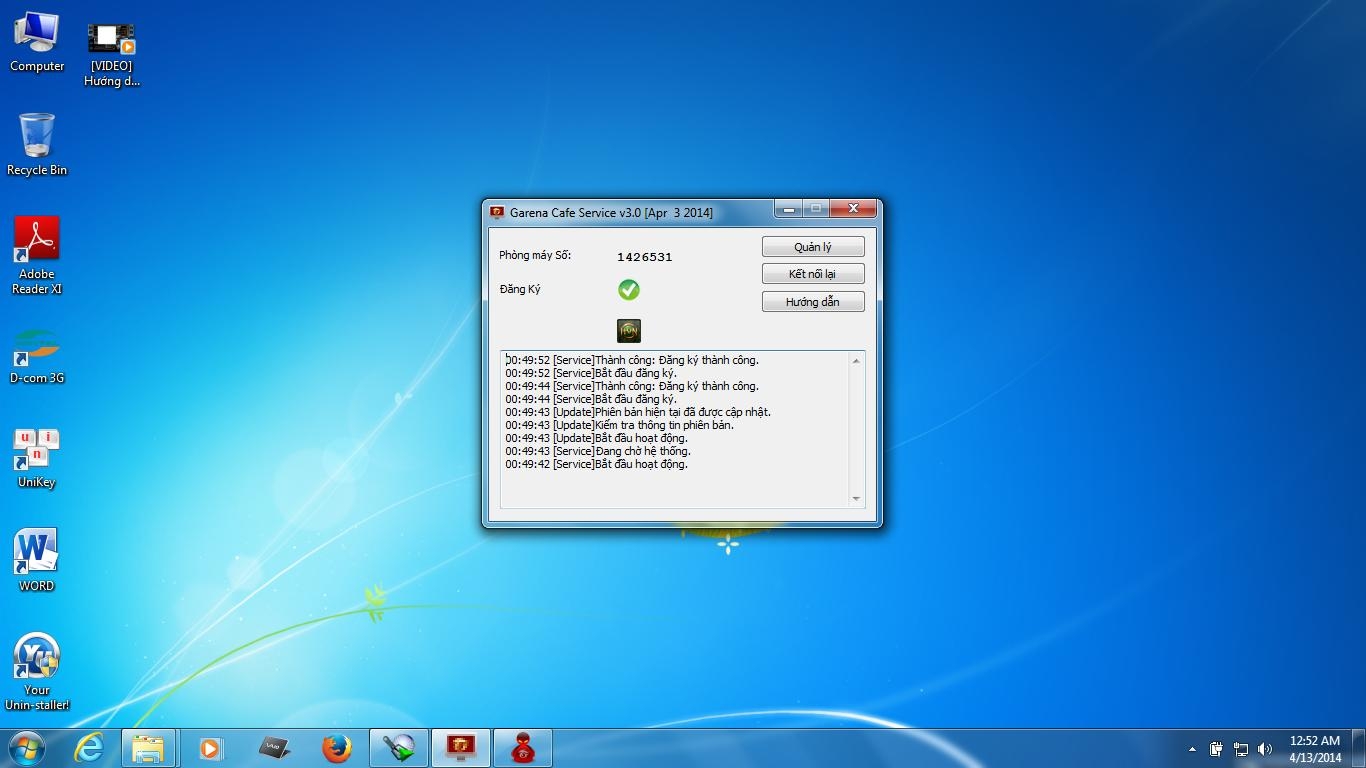Click the volume speaker tray icon

point(1265,749)
